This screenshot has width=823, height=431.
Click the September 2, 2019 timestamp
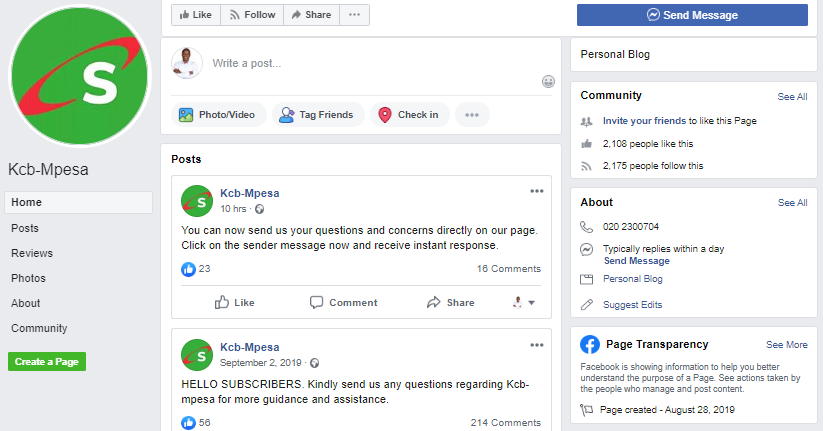coord(260,363)
